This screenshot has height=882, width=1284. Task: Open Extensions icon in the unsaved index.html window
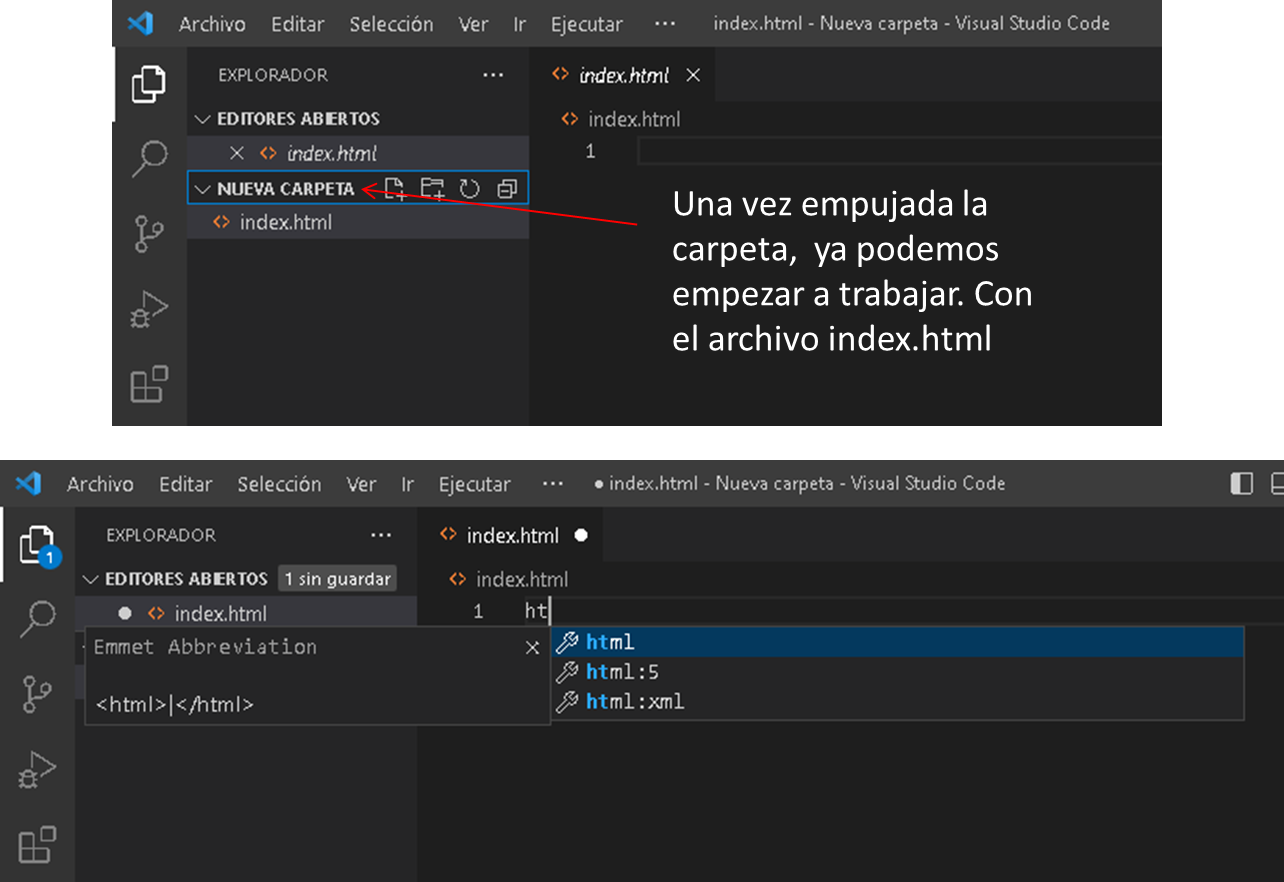click(38, 844)
